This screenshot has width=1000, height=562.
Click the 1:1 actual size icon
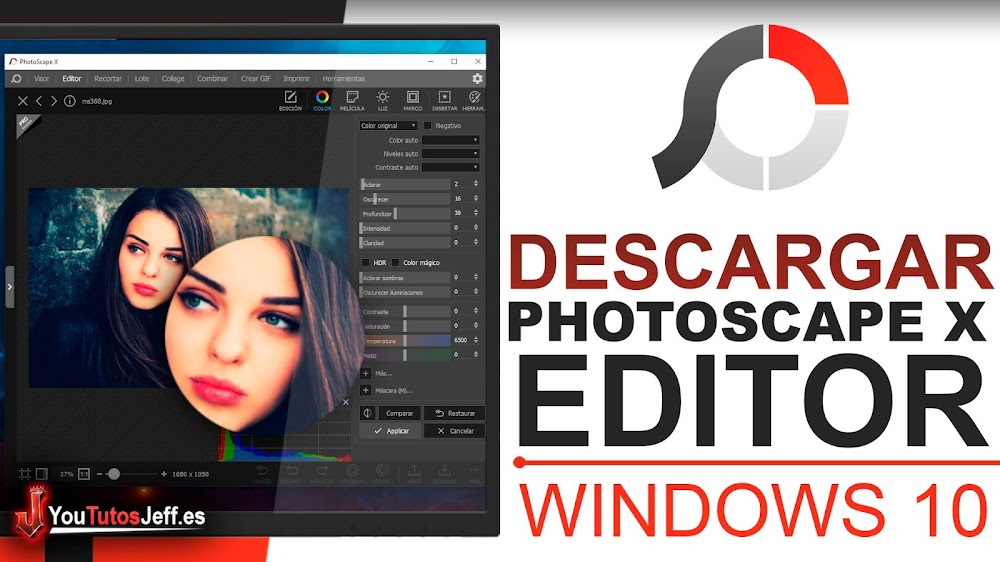tap(84, 474)
